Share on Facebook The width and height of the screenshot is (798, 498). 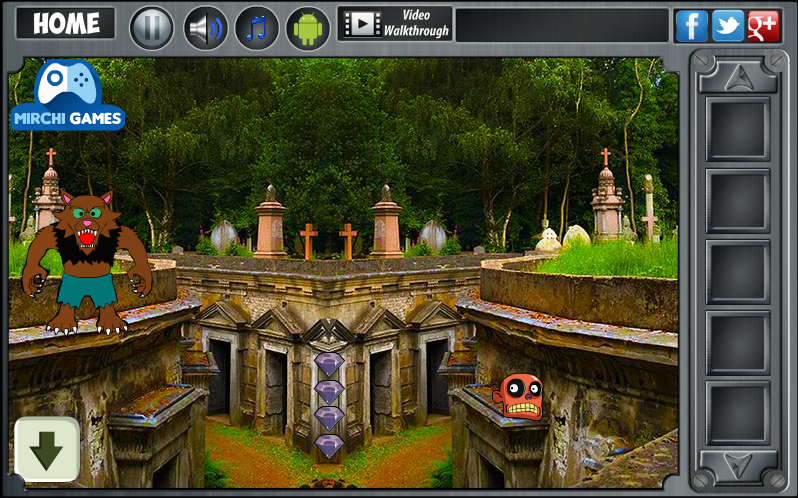coord(691,26)
